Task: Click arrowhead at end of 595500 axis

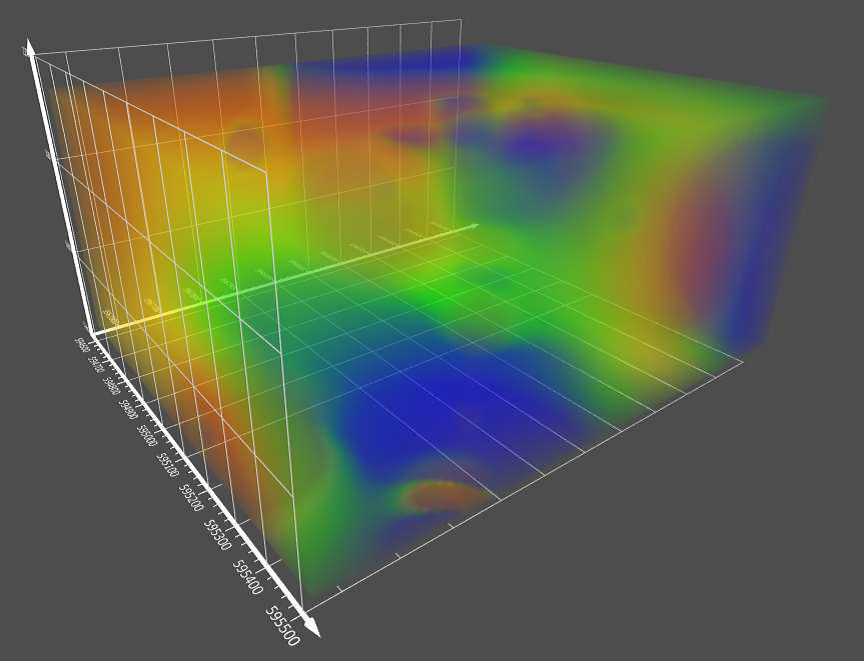Action: [x=311, y=626]
